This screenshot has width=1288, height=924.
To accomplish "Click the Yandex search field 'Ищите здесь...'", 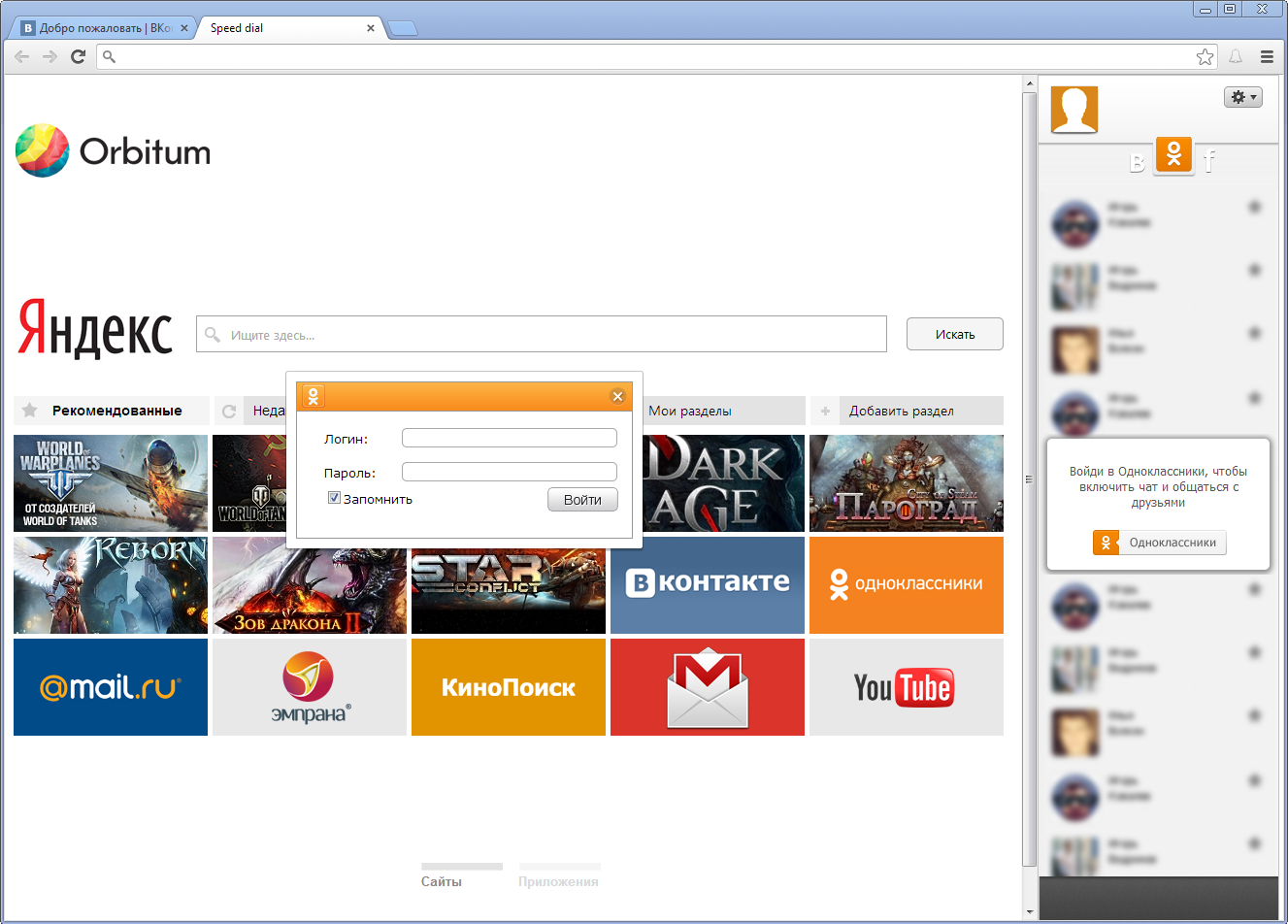I will [542, 334].
